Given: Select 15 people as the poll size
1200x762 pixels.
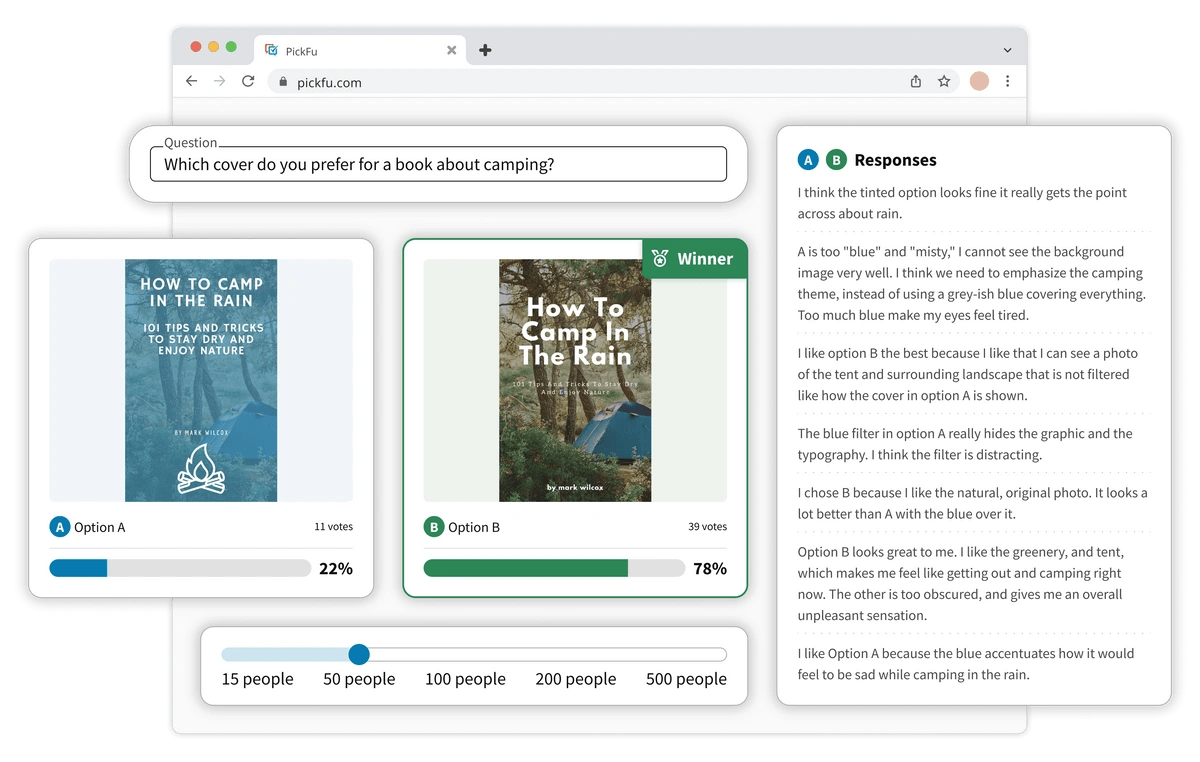Looking at the screenshot, I should (x=257, y=679).
